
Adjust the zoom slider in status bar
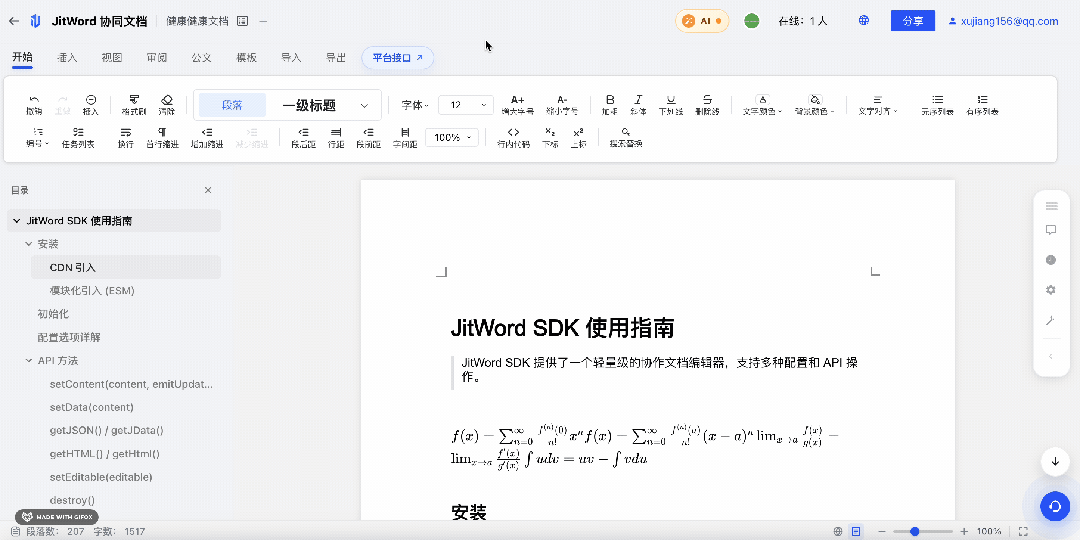tap(921, 531)
